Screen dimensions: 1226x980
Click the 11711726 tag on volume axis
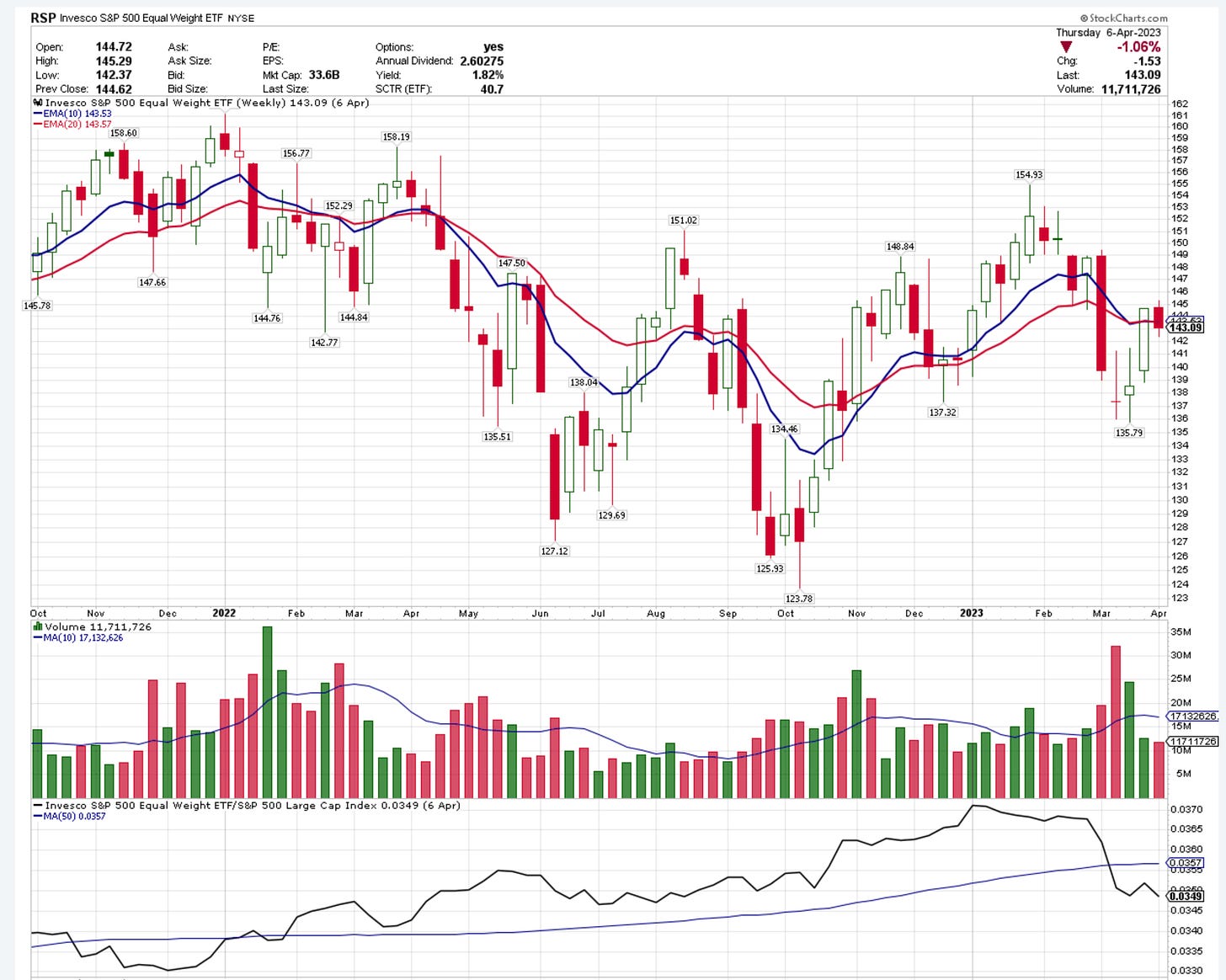point(1192,742)
